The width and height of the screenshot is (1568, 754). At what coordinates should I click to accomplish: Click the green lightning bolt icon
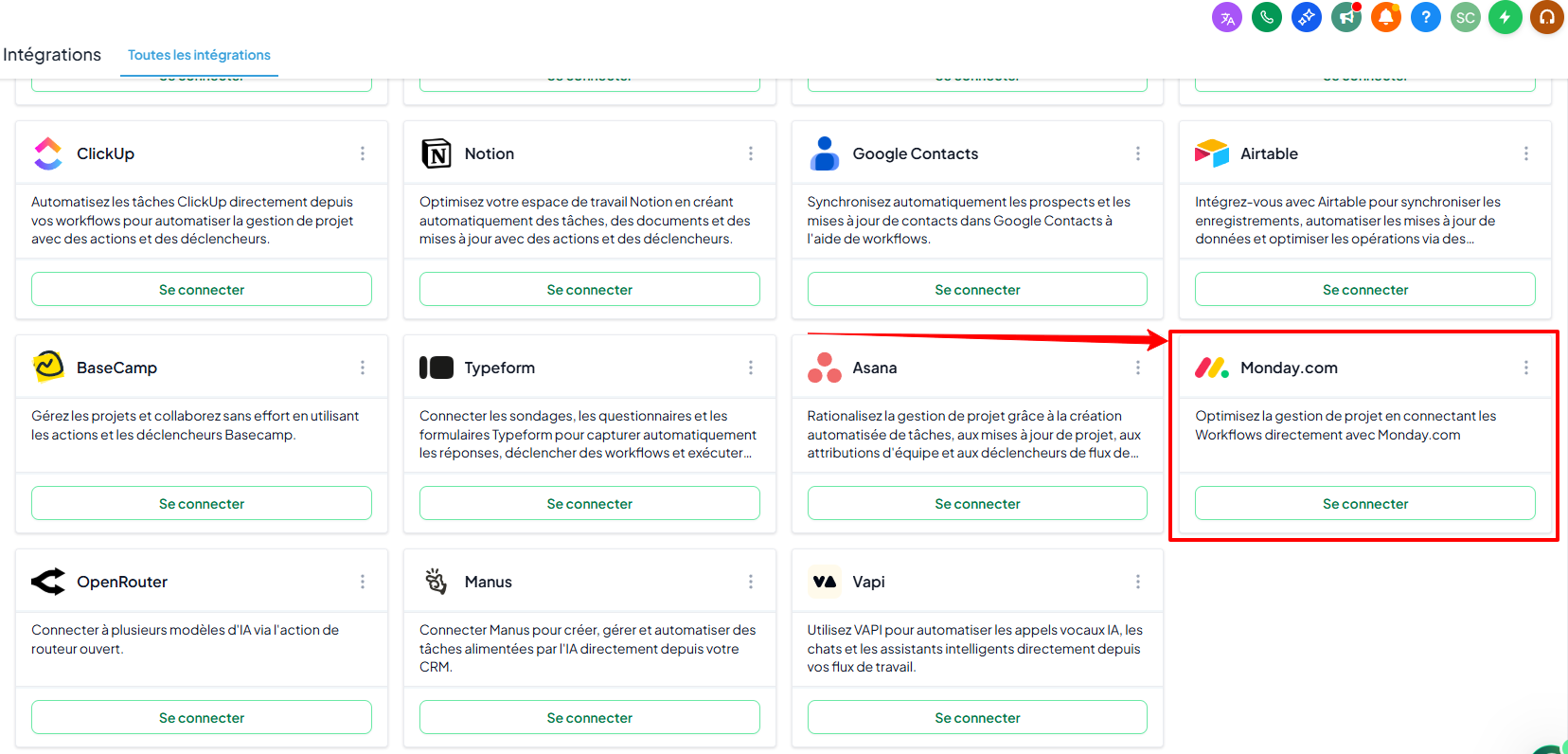pos(1506,17)
